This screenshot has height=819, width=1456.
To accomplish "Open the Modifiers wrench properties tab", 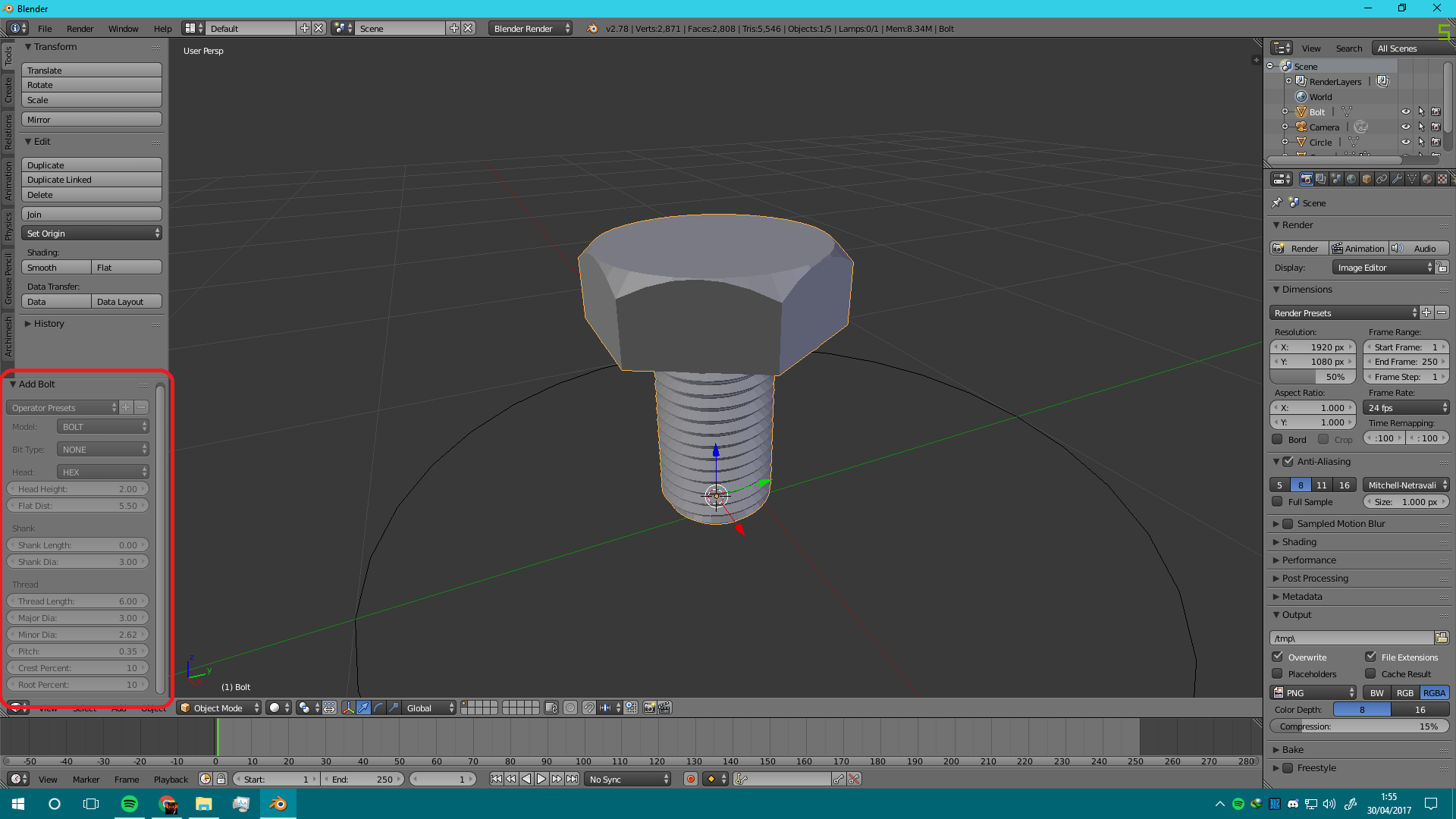I will tap(1397, 179).
